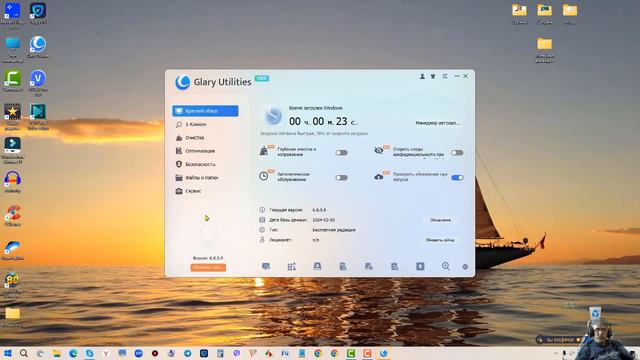Click 'Бесплатная редакция' type value text

pyautogui.click(x=334, y=230)
